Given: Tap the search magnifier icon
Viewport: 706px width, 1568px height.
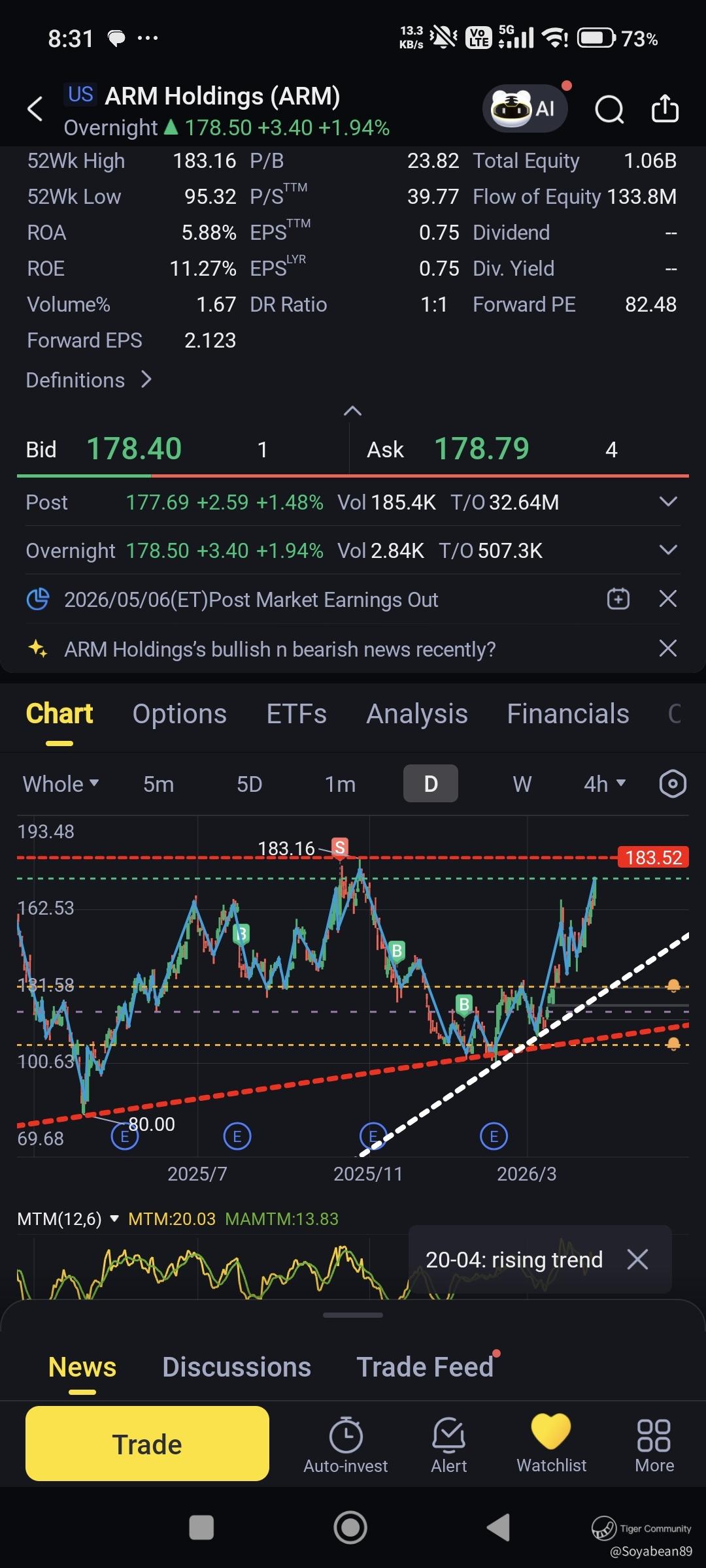Looking at the screenshot, I should point(609,109).
